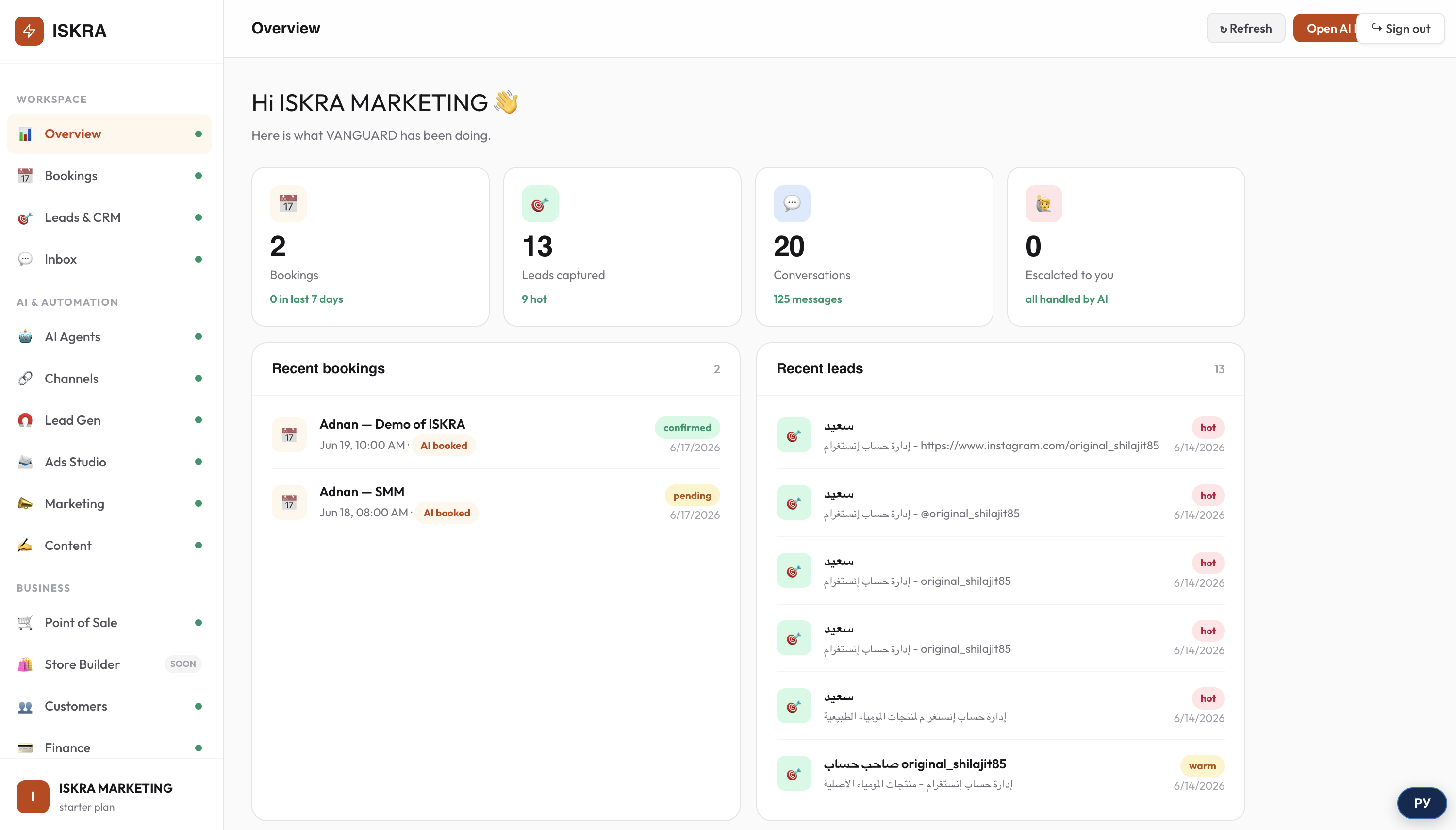The image size is (1456, 830).
Task: Click the Content writing hand icon
Action: click(x=25, y=545)
